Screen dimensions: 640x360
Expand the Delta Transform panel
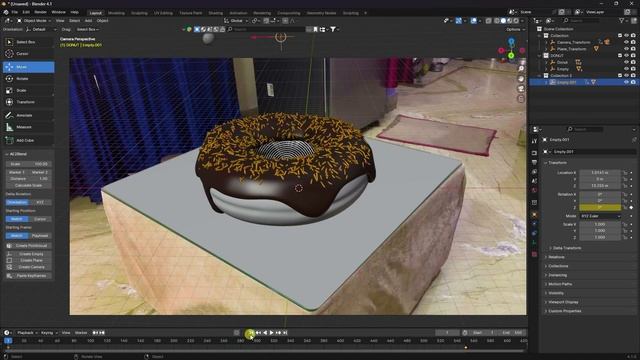[567, 248]
